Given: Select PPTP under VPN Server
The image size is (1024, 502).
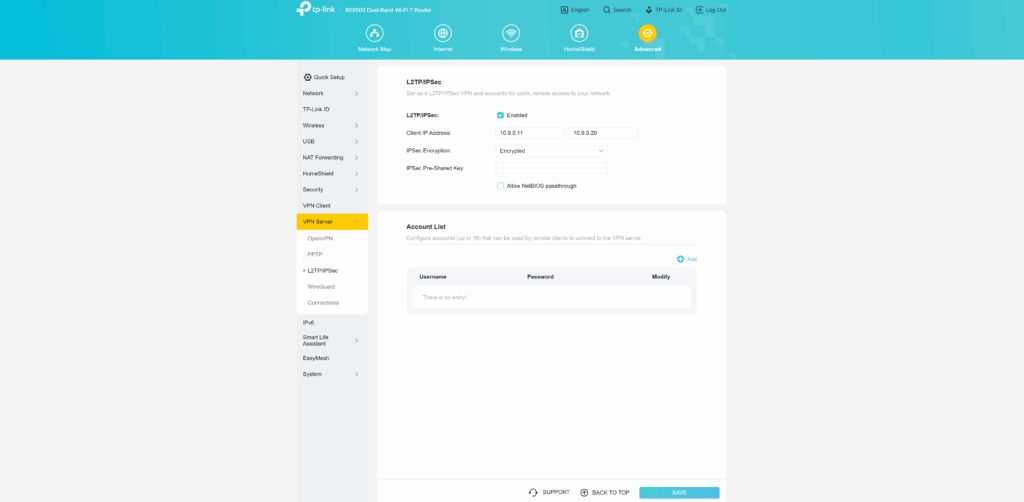Looking at the screenshot, I should point(315,254).
